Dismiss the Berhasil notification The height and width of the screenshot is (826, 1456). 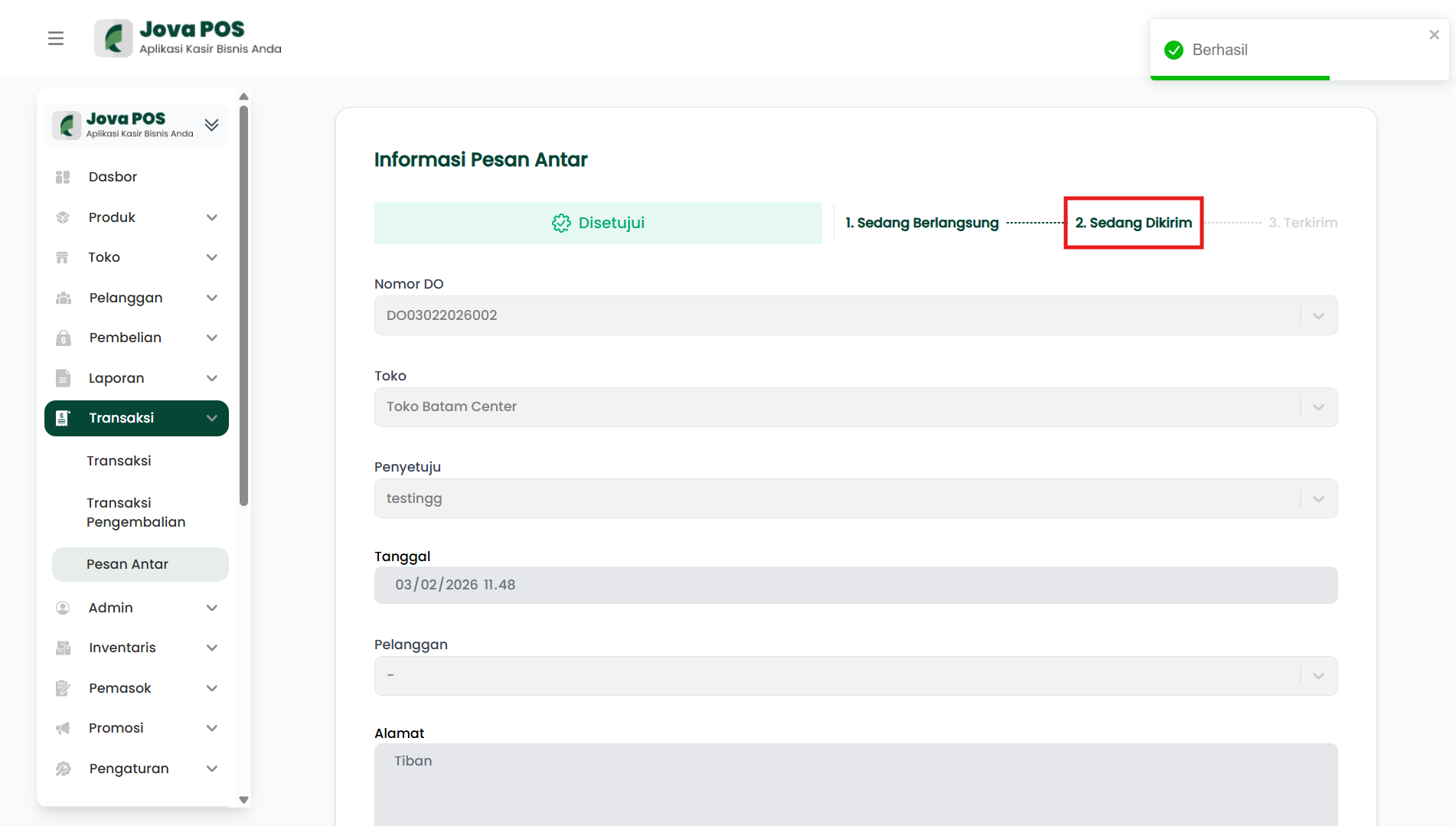coord(1434,34)
